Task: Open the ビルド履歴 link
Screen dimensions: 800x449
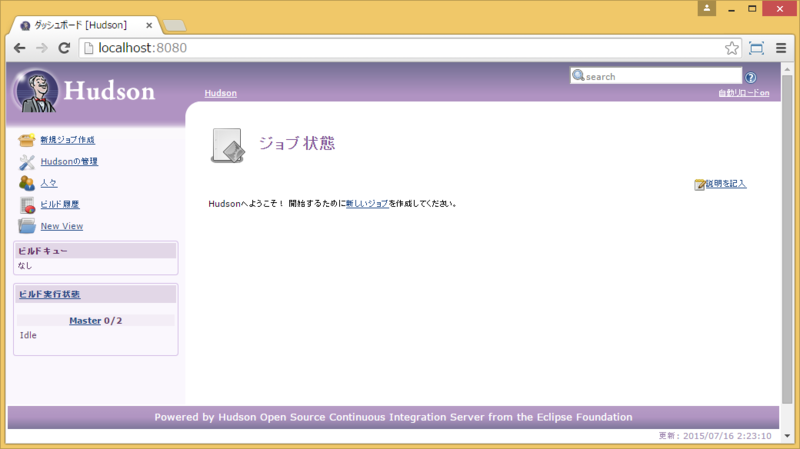Action: [x=60, y=205]
